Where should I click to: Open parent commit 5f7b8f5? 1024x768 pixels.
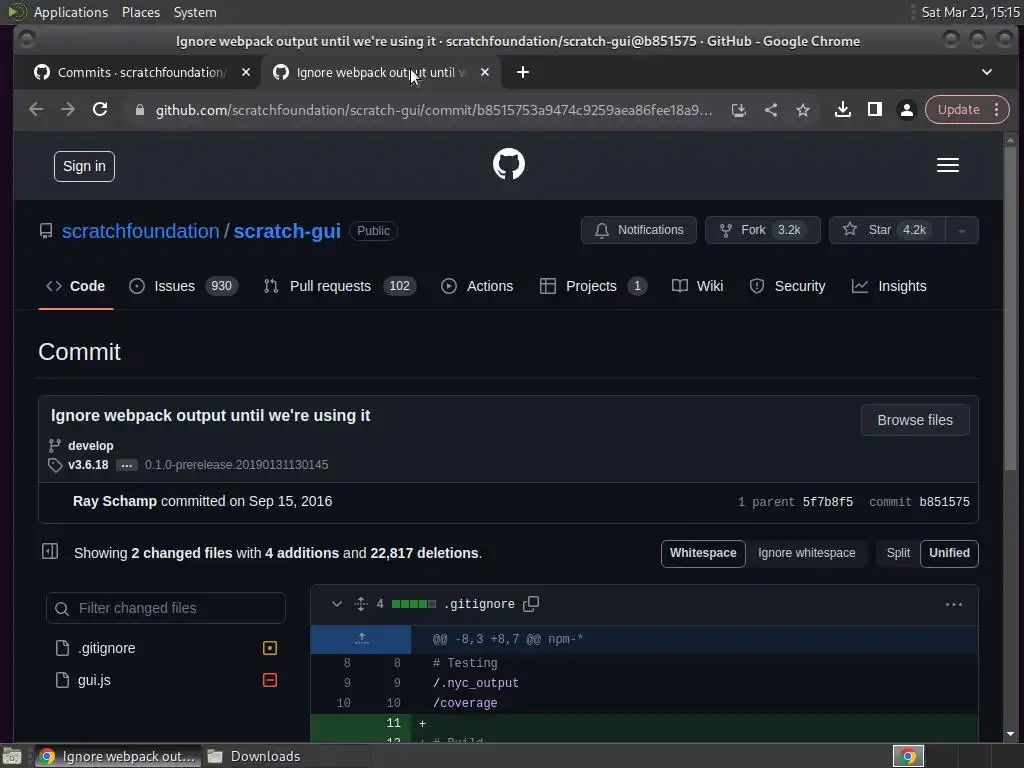point(827,502)
